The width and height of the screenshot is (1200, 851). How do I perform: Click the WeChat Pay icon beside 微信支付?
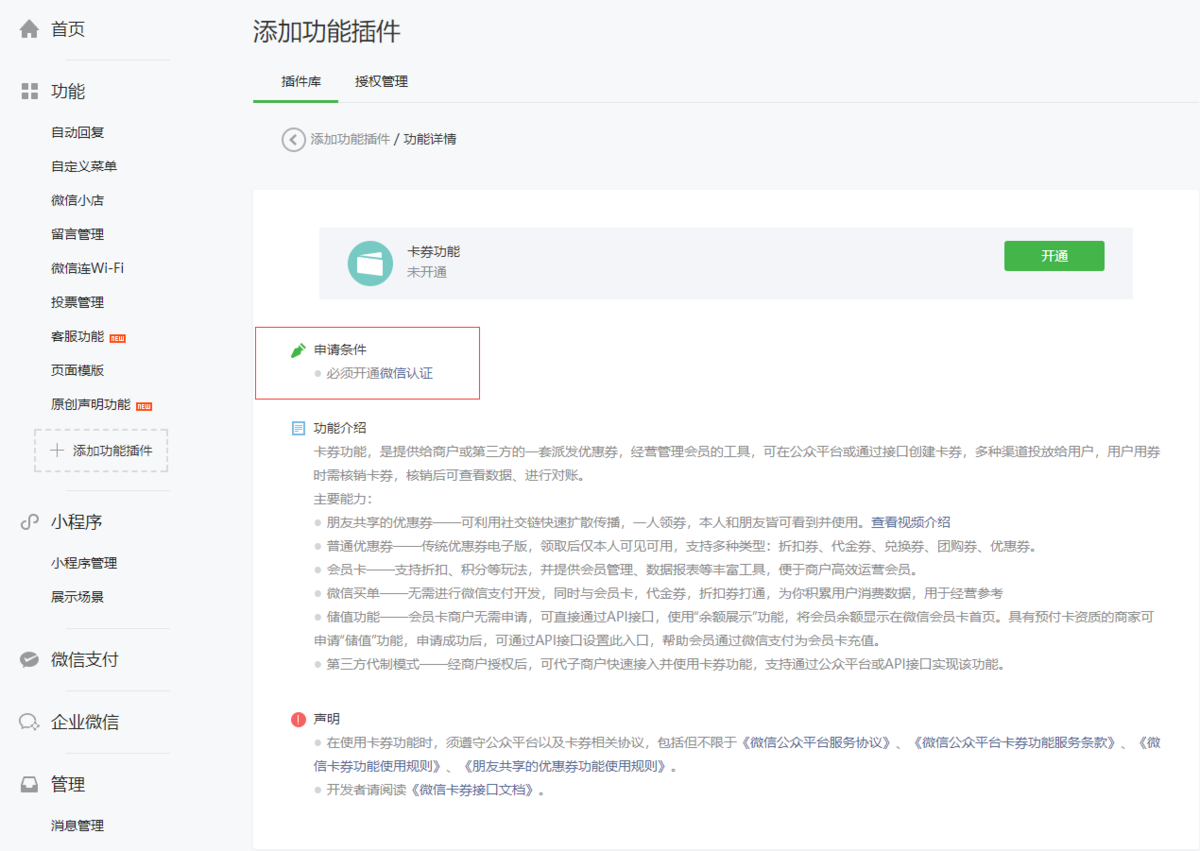[30, 660]
